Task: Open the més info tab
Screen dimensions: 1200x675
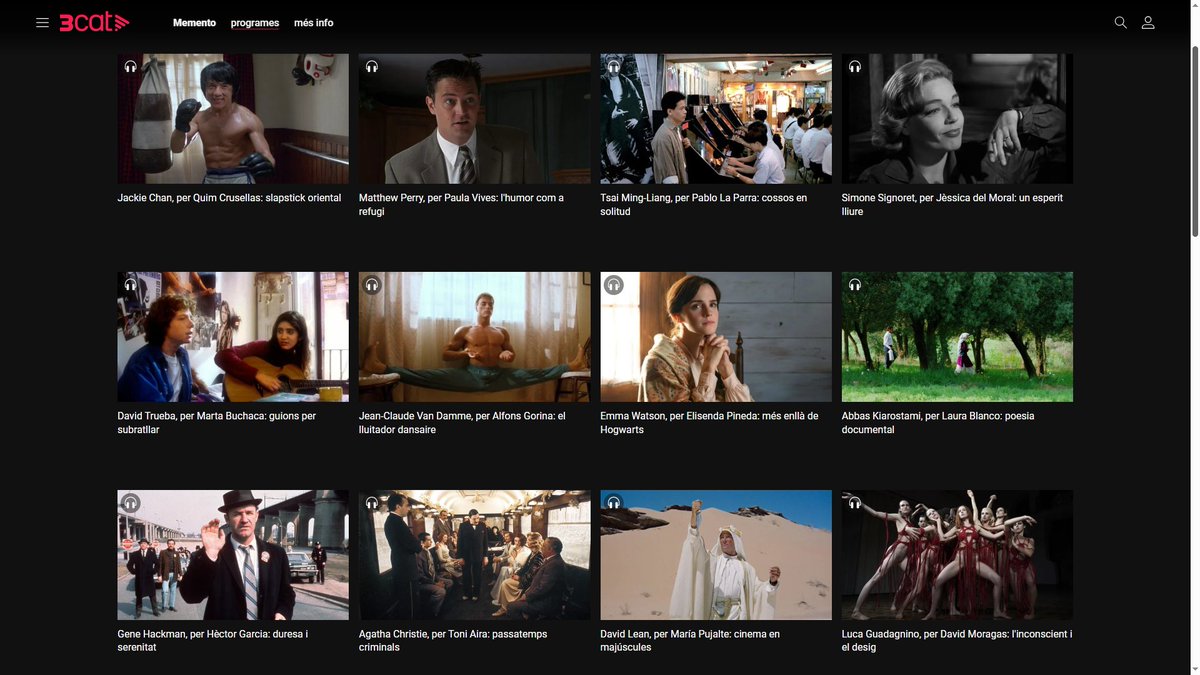Action: pos(314,23)
